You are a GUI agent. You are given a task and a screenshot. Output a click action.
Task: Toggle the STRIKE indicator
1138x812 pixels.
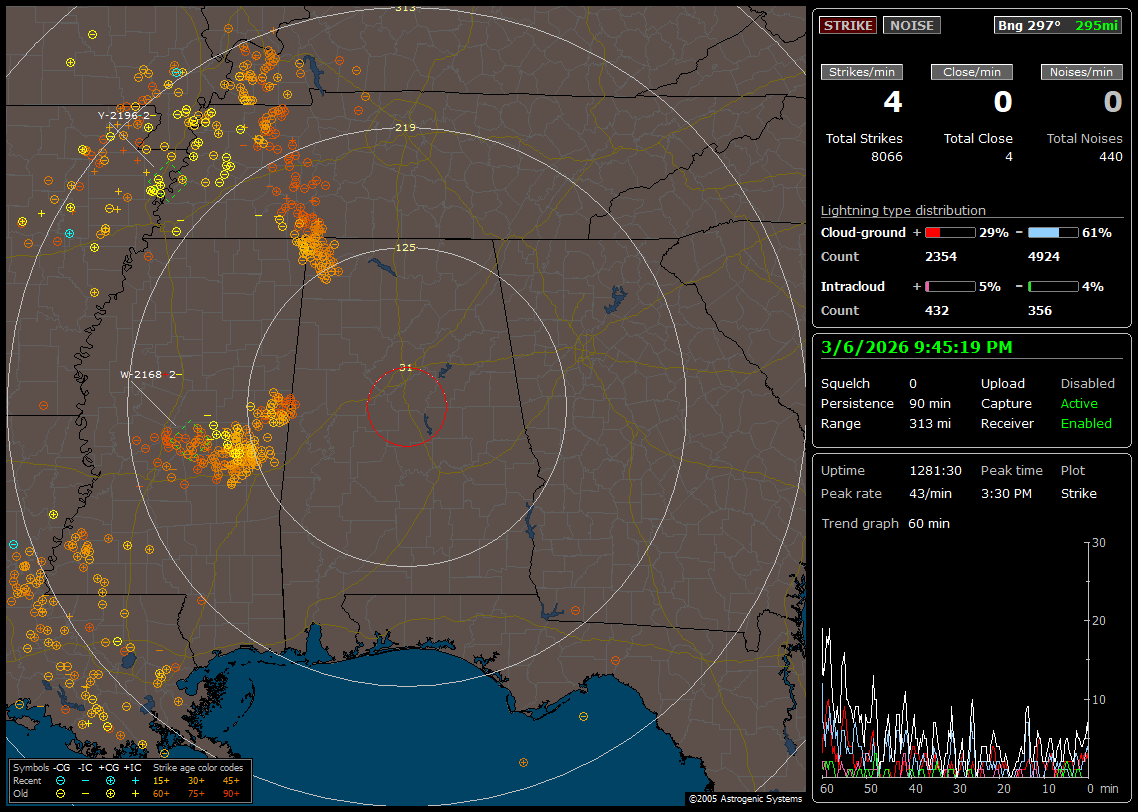[x=848, y=26]
